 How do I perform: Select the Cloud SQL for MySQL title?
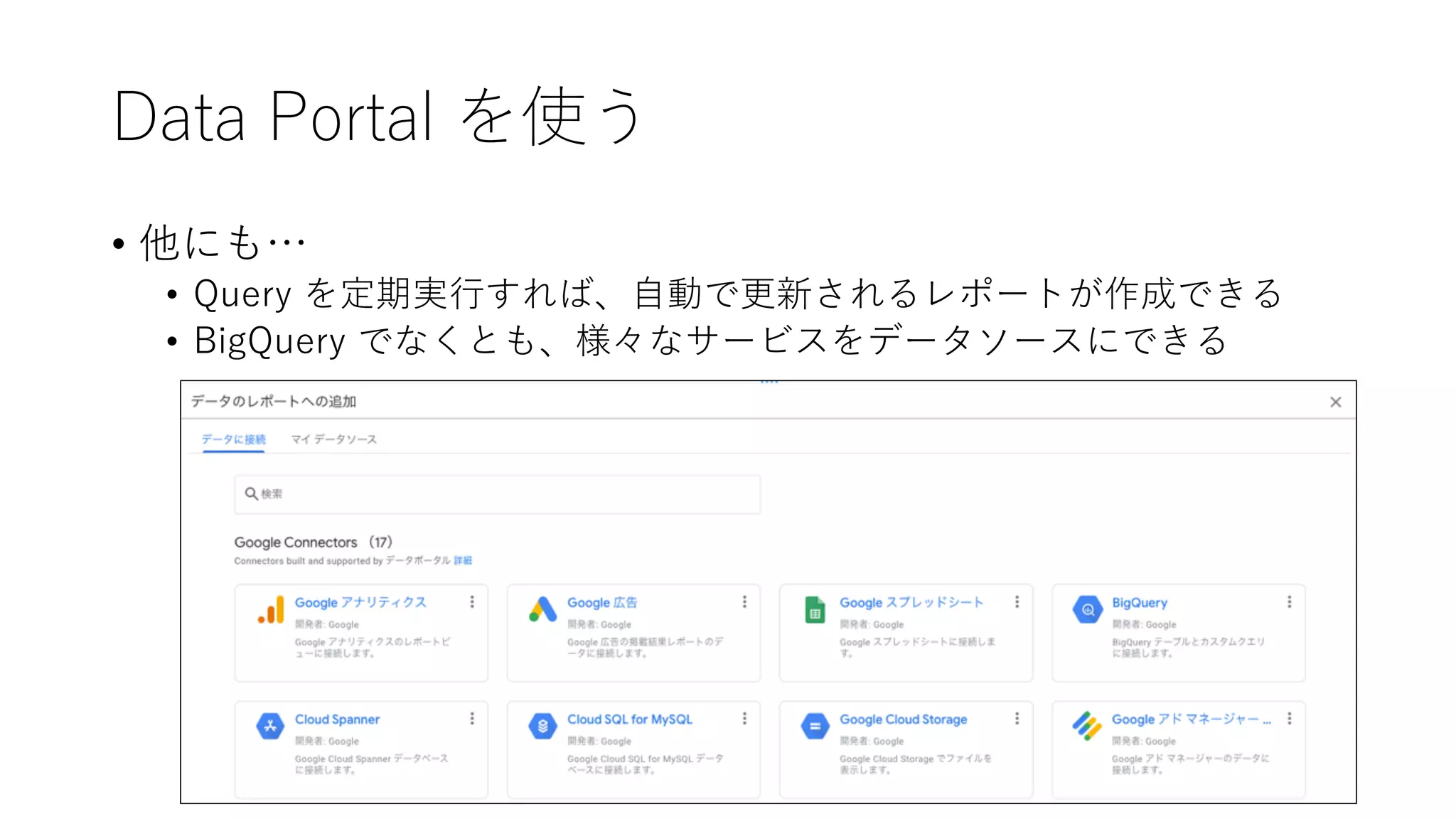[630, 719]
